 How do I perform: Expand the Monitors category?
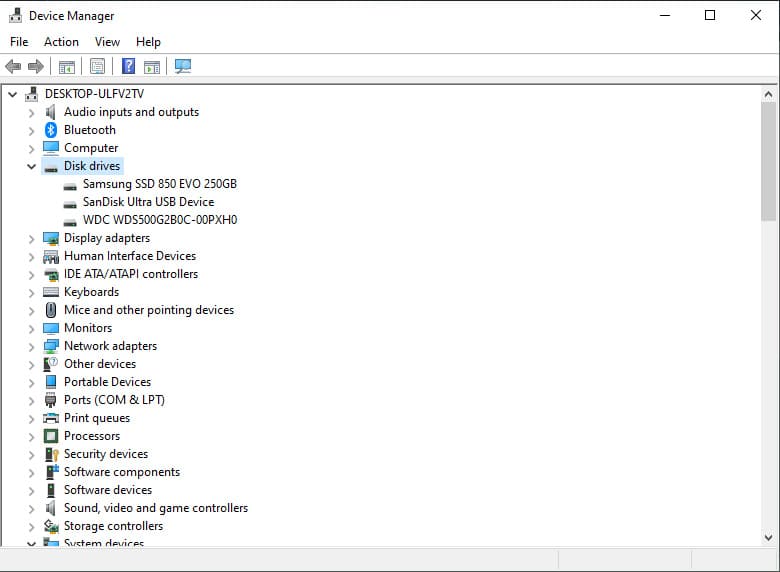pos(31,329)
